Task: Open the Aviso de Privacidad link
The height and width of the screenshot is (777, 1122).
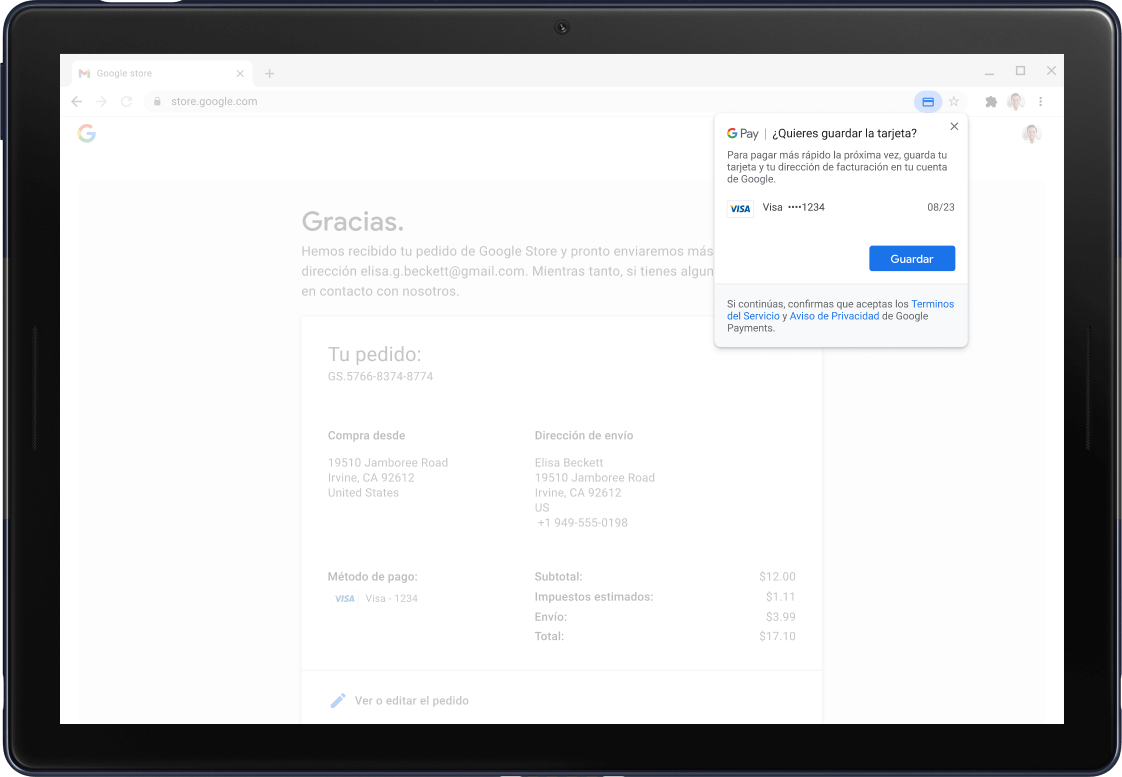Action: (x=834, y=316)
